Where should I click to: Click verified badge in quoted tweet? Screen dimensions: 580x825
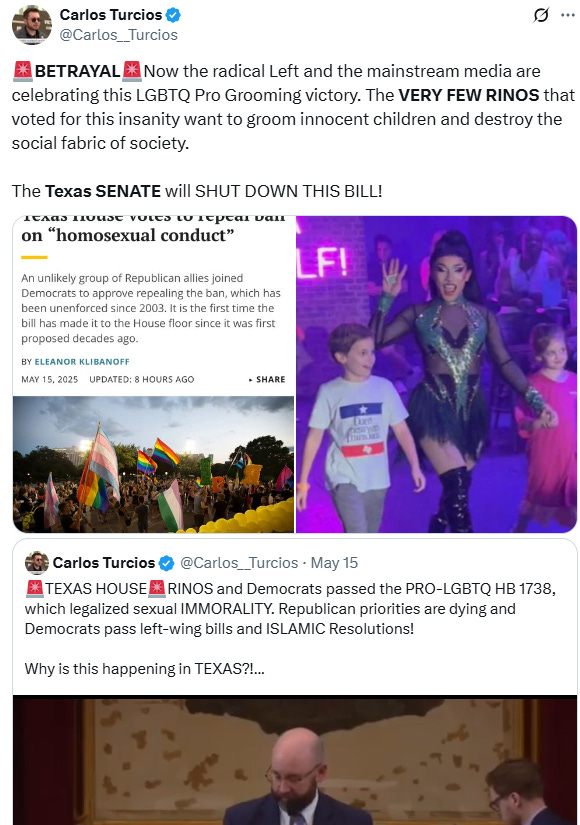pyautogui.click(x=166, y=563)
